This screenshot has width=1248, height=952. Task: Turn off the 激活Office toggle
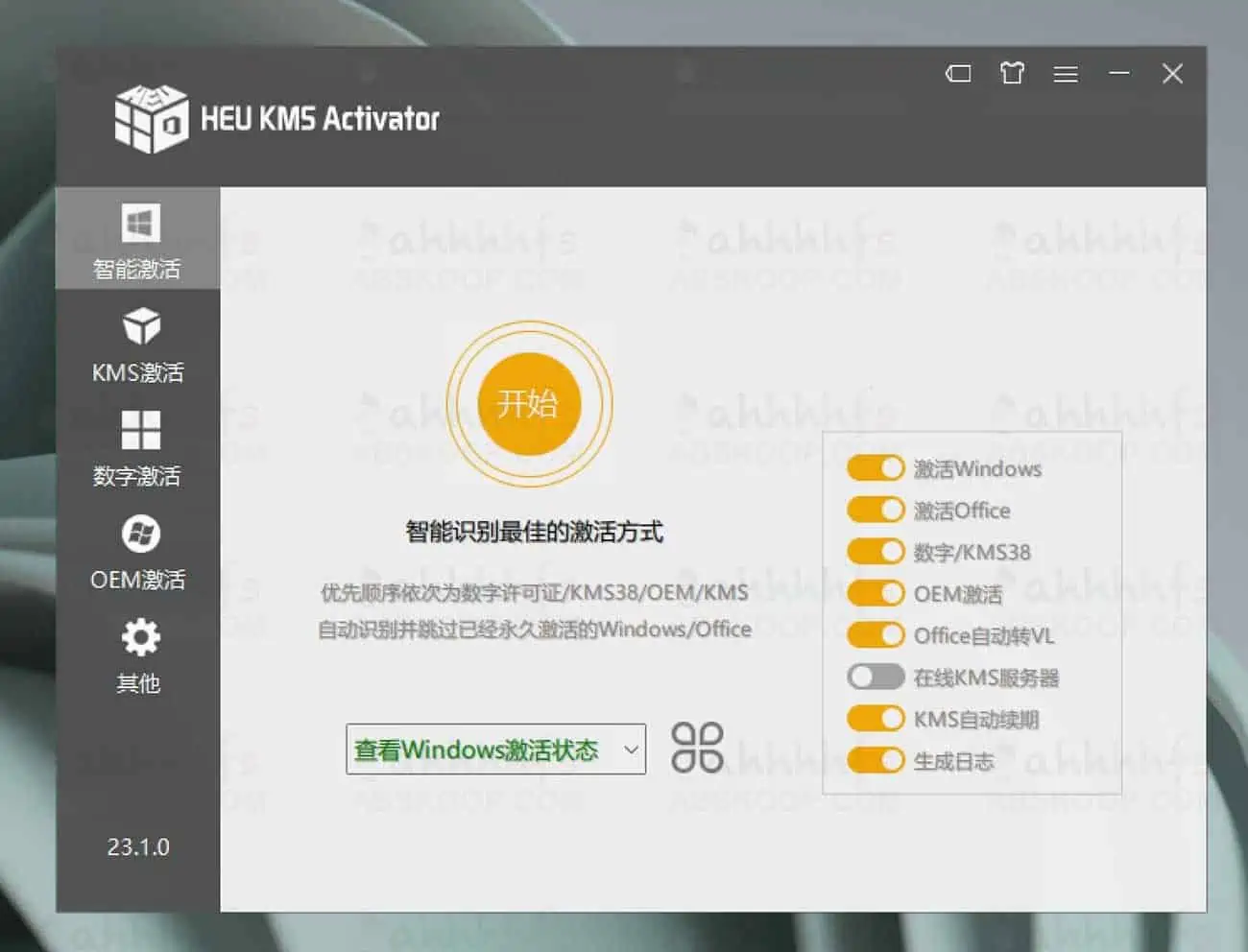[876, 510]
